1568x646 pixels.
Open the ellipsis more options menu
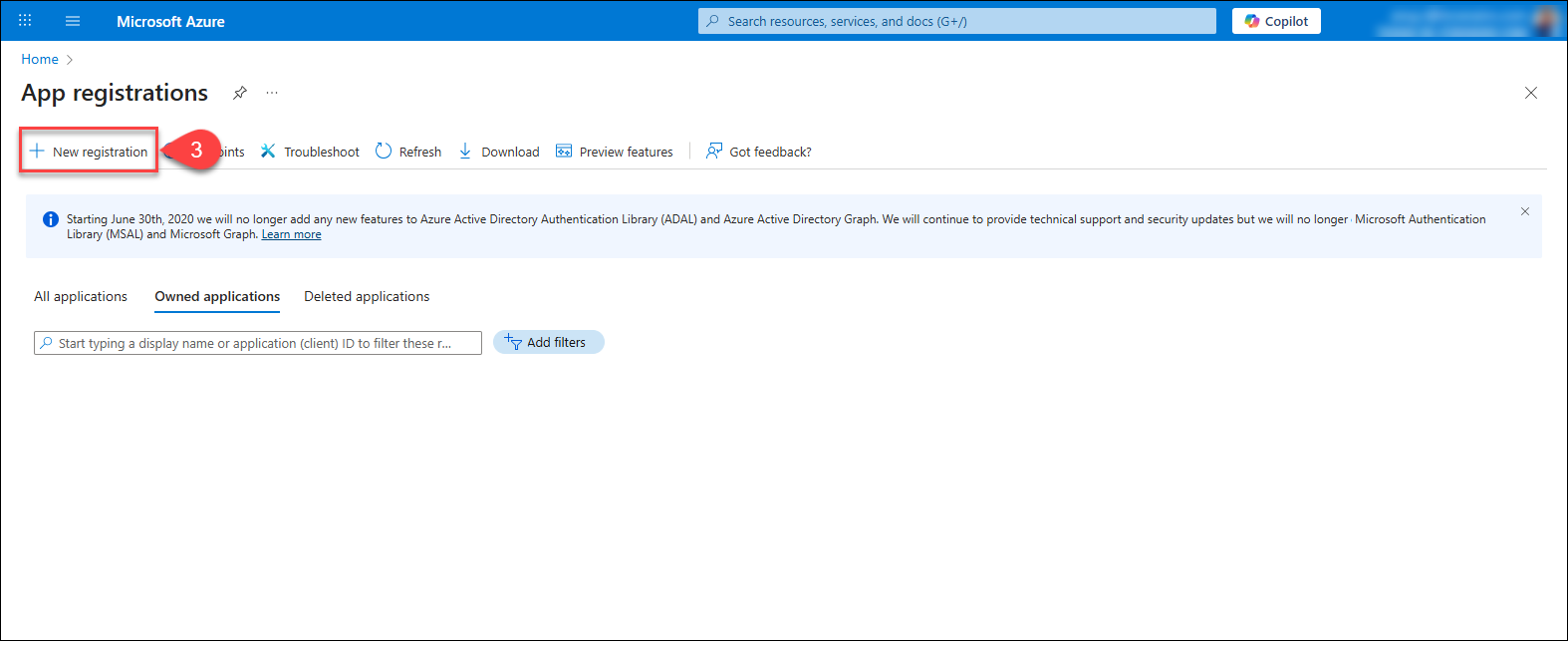[x=272, y=93]
